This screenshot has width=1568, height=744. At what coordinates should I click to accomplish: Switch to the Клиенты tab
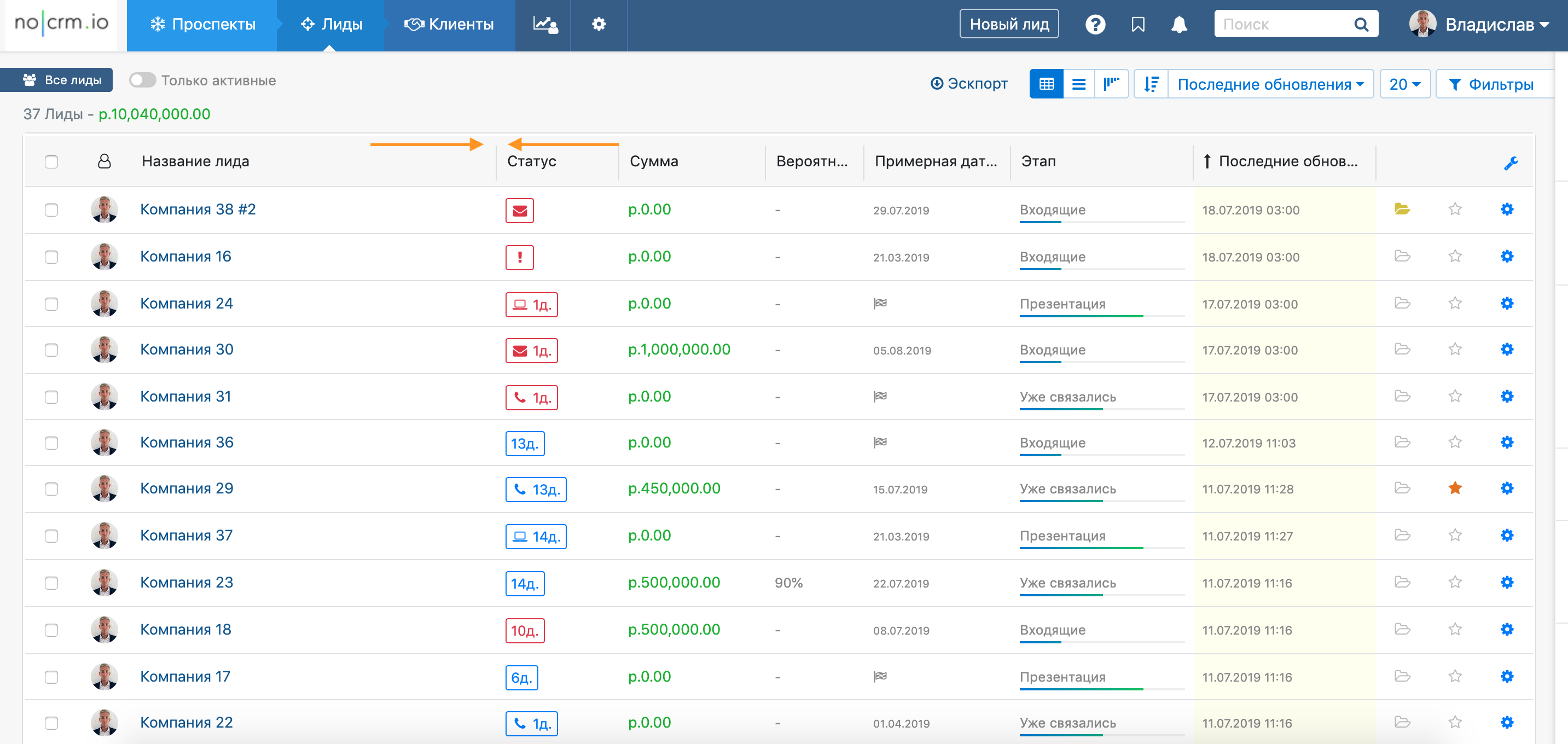(449, 25)
